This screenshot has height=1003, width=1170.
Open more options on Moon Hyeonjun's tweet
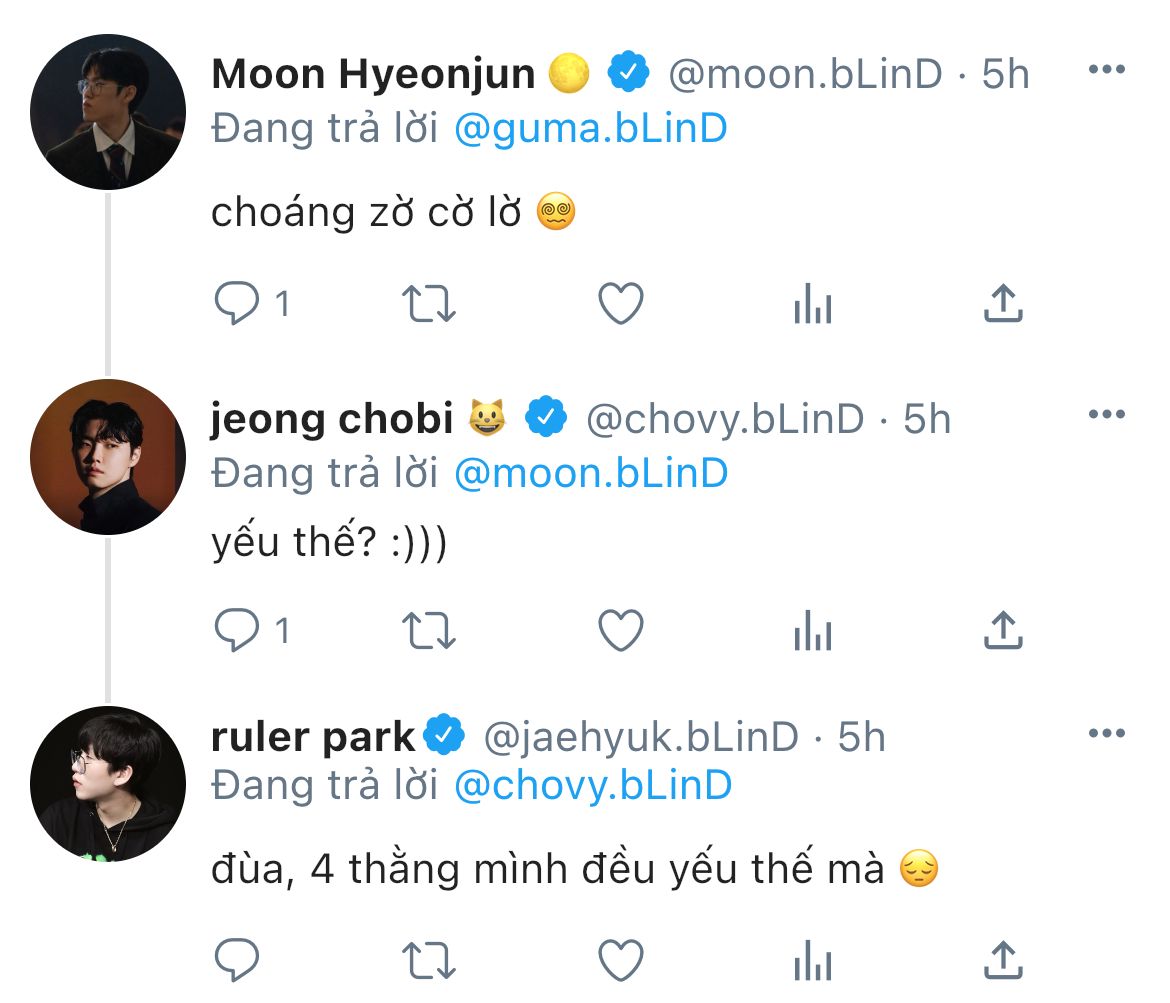tap(1106, 70)
